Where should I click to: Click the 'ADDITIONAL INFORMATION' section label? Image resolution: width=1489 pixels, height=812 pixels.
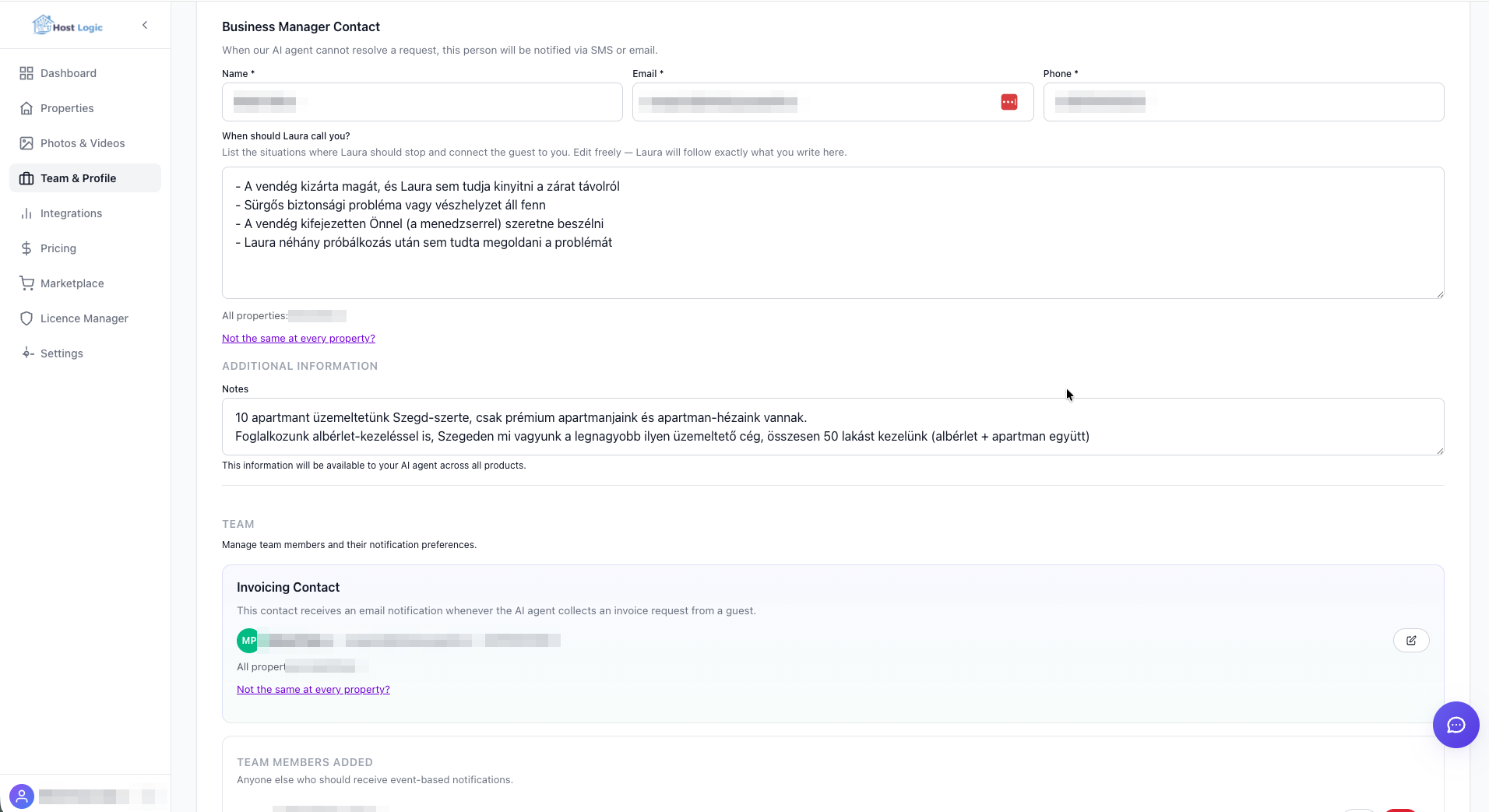point(300,366)
